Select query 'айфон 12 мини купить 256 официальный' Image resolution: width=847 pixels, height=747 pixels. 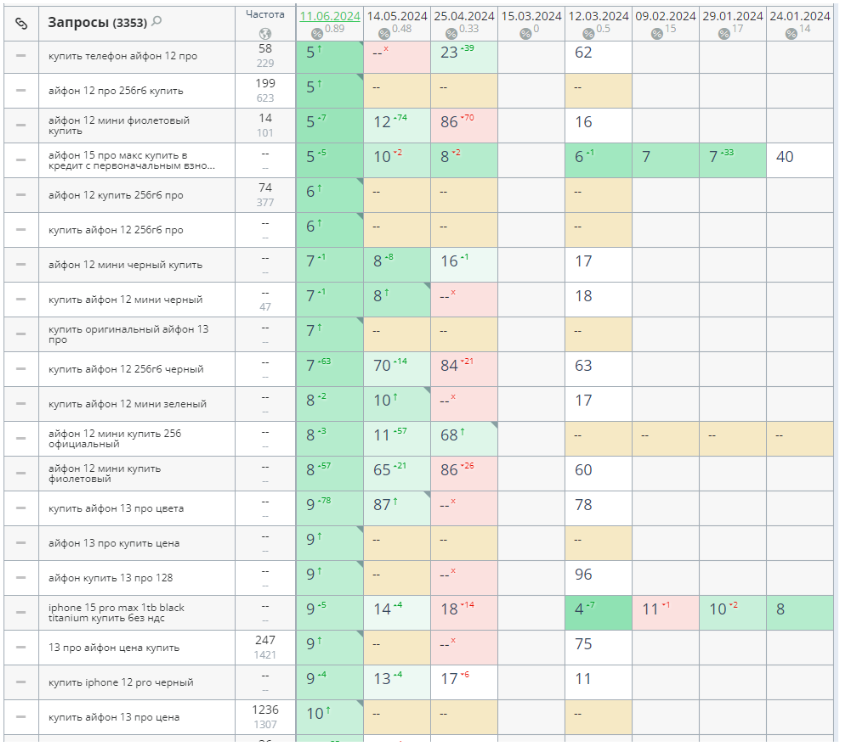click(115, 439)
